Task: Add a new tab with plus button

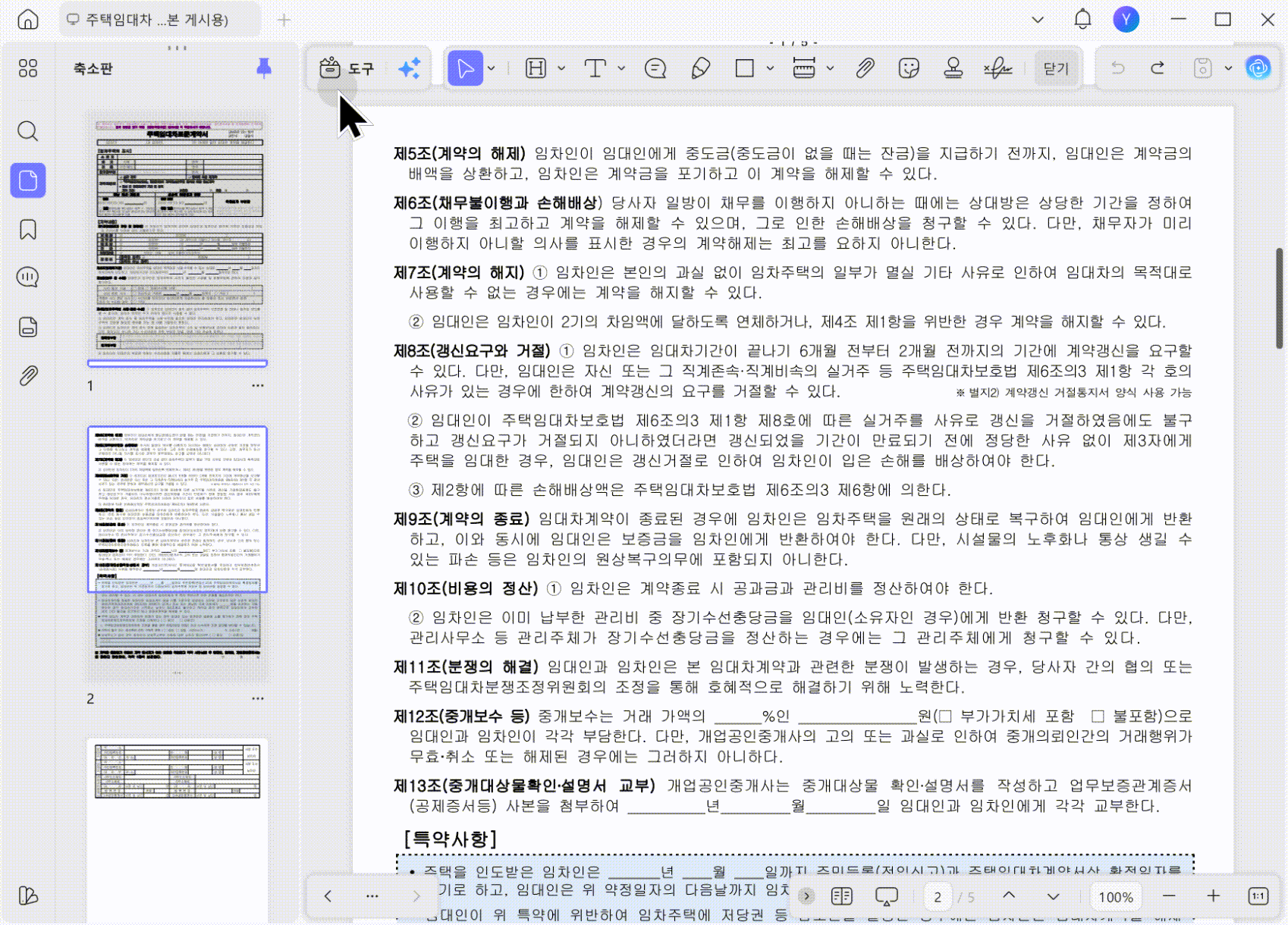Action: pos(284,20)
